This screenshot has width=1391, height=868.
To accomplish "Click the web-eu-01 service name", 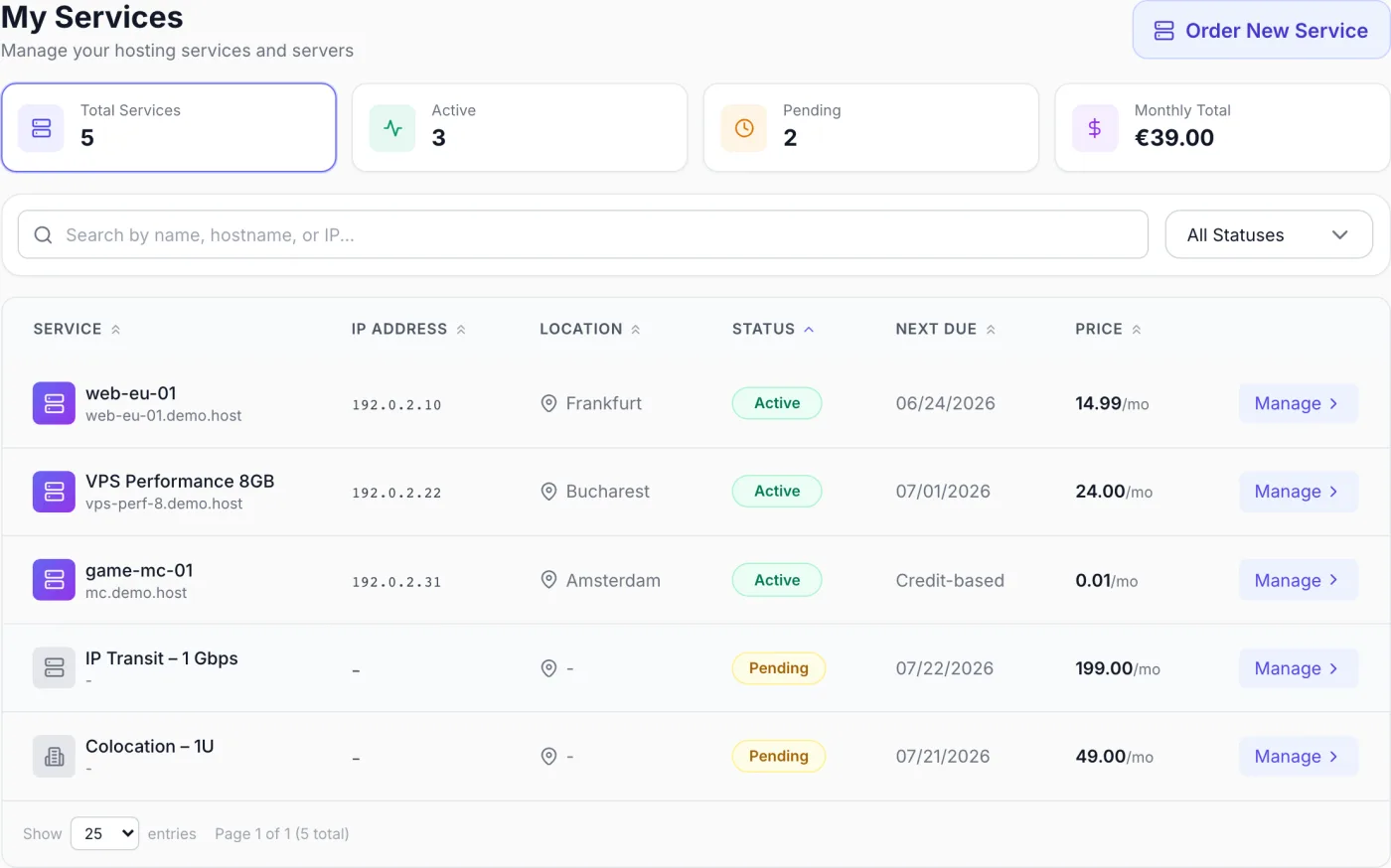I will 131,393.
